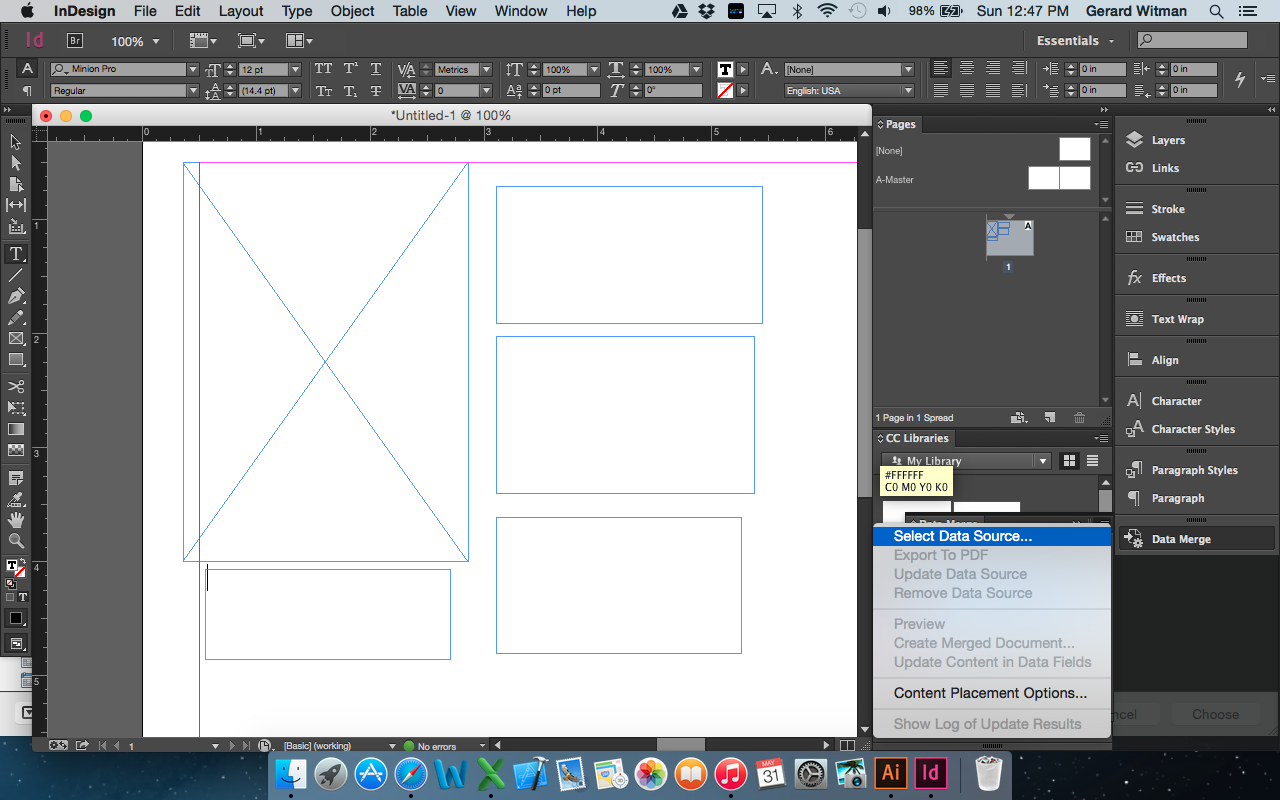This screenshot has width=1280, height=800.
Task: Open the Layout menu
Action: [x=241, y=11]
